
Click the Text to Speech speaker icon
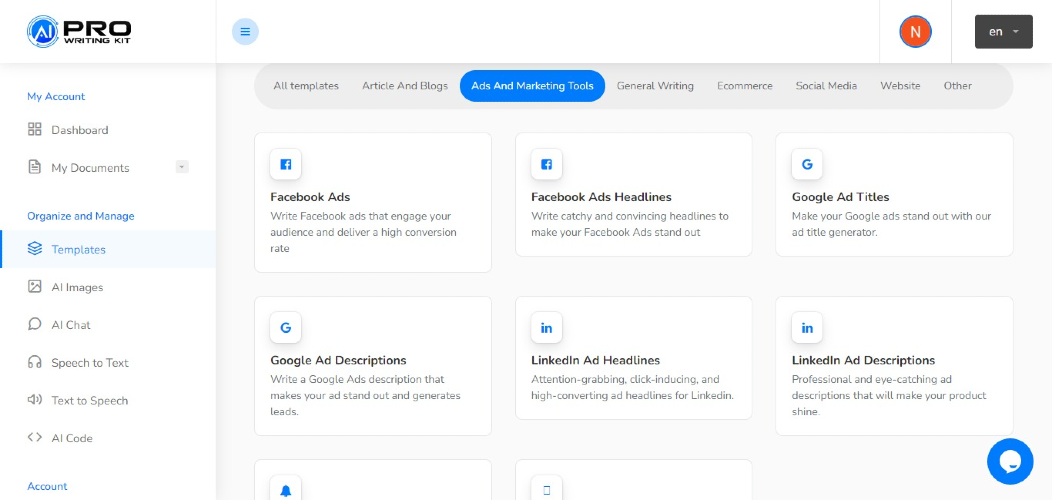[x=35, y=400]
